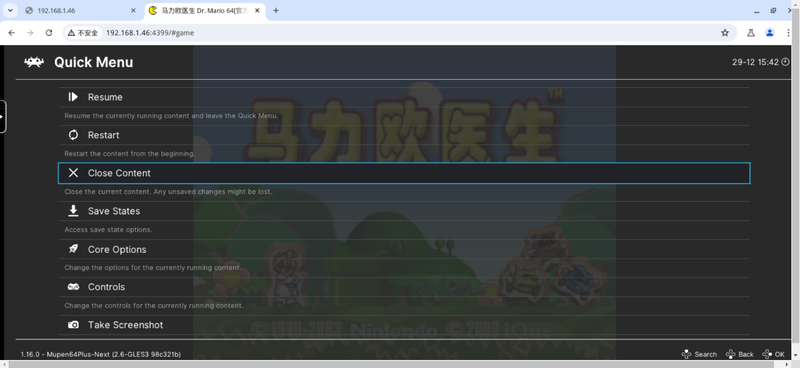
Task: Open a new browser tab
Action: pyautogui.click(x=276, y=10)
